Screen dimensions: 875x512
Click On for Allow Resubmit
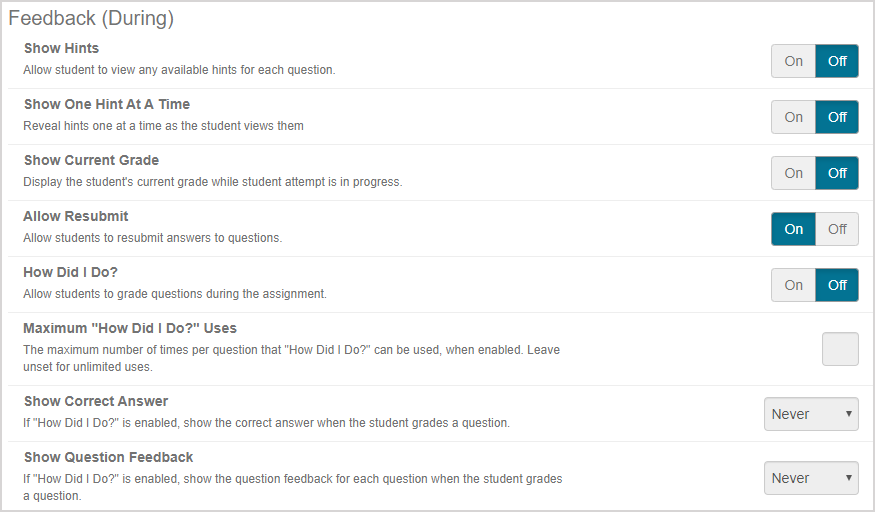(793, 229)
